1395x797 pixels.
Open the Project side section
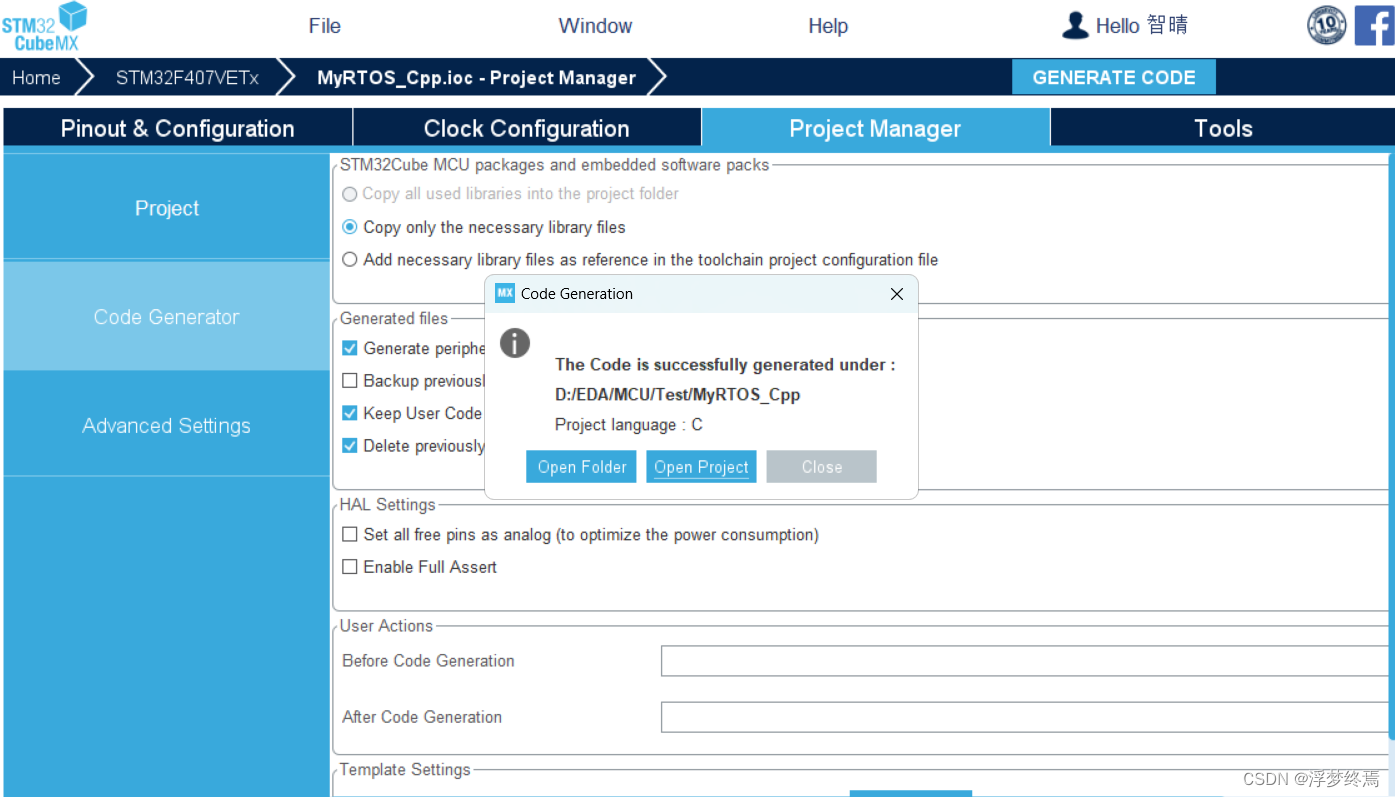pyautogui.click(x=167, y=208)
